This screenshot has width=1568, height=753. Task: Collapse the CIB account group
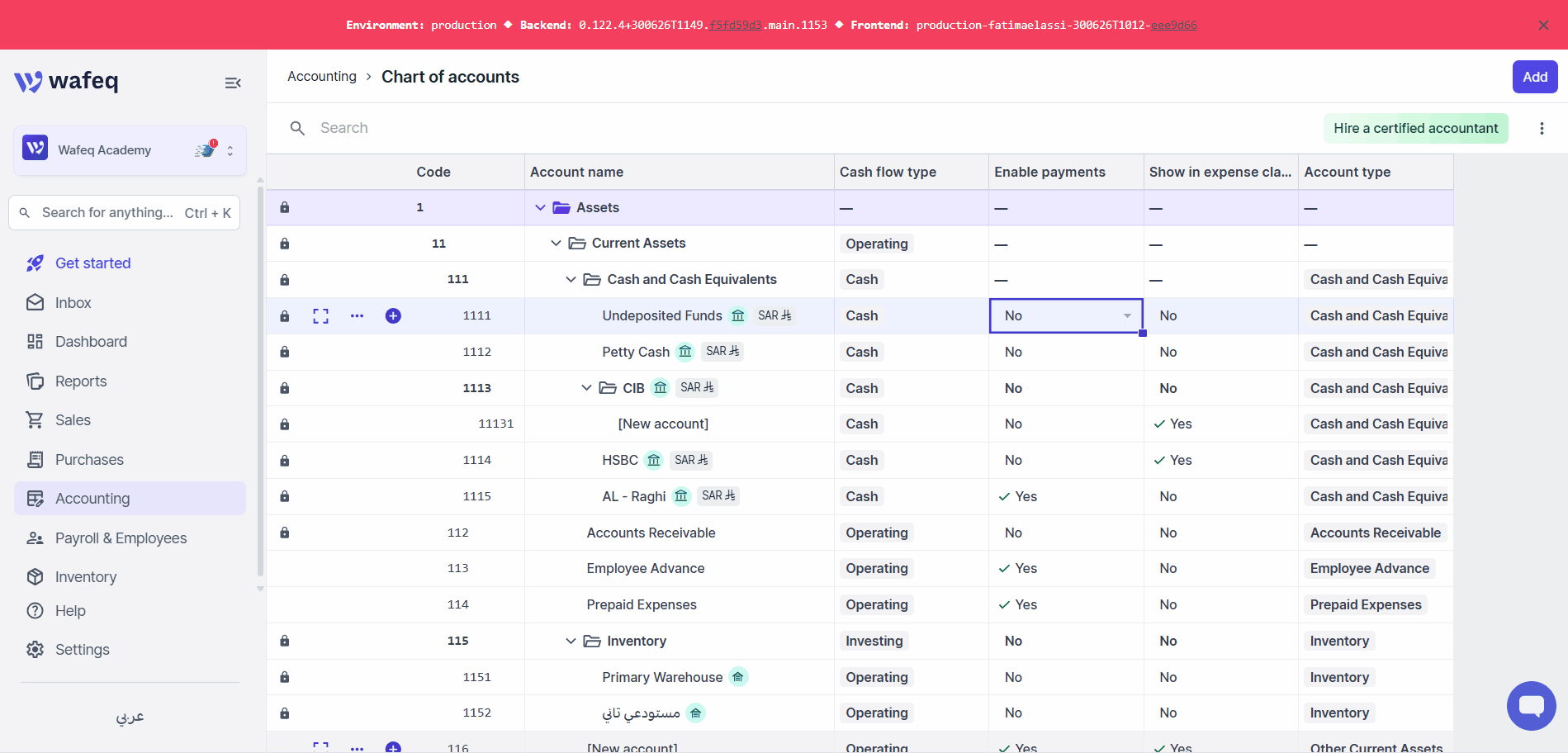pos(586,388)
